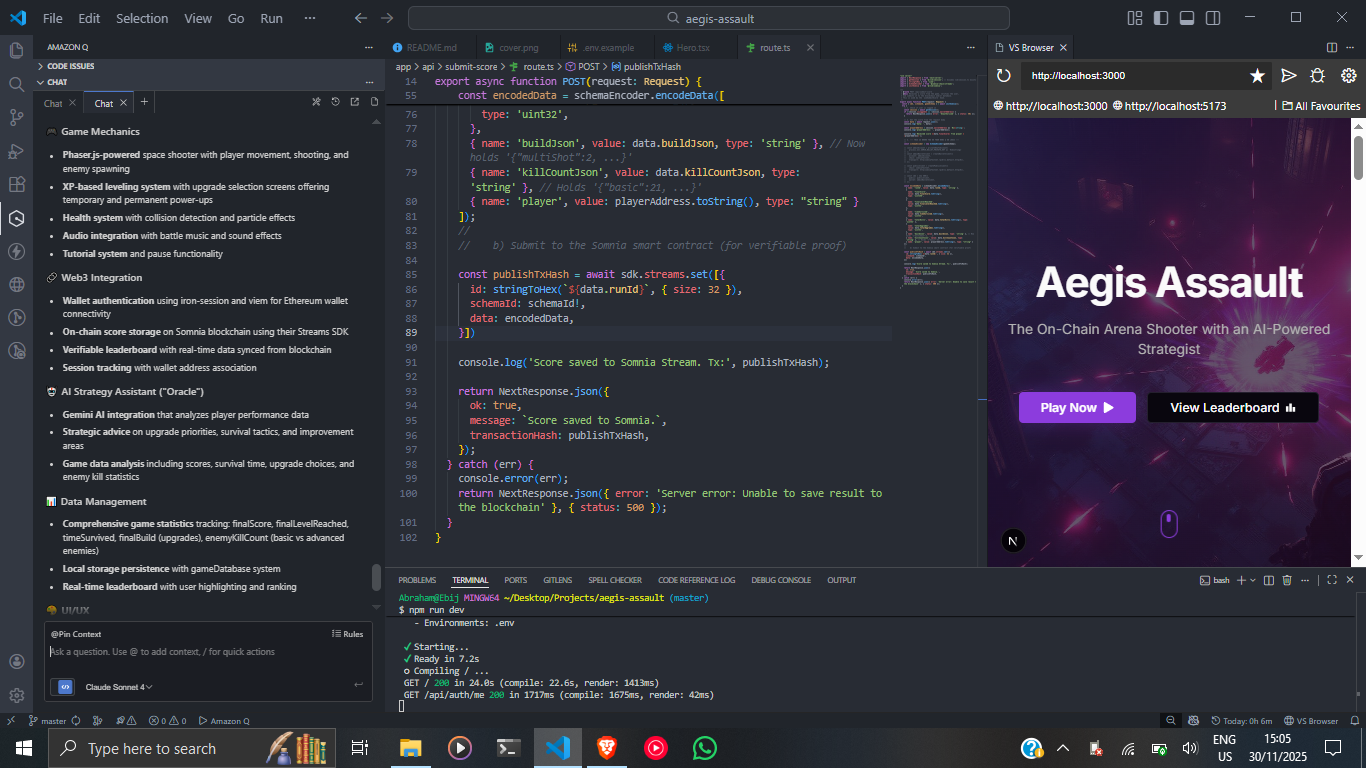Open the Explorer view in the activity bar
Screen dimensions: 1366x768
tap(16, 50)
